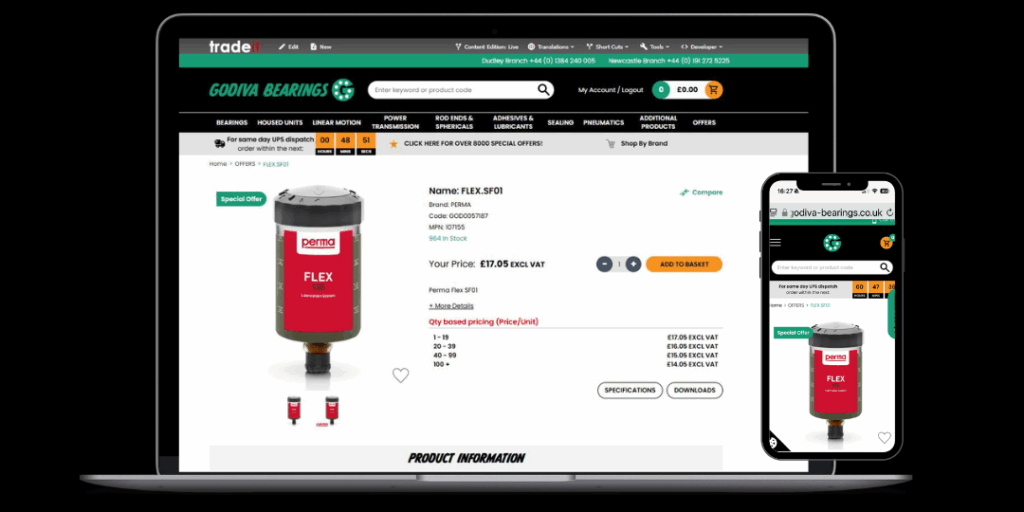Click the Shop By Brand cart icon
Screen dimensions: 1024x512
611,144
